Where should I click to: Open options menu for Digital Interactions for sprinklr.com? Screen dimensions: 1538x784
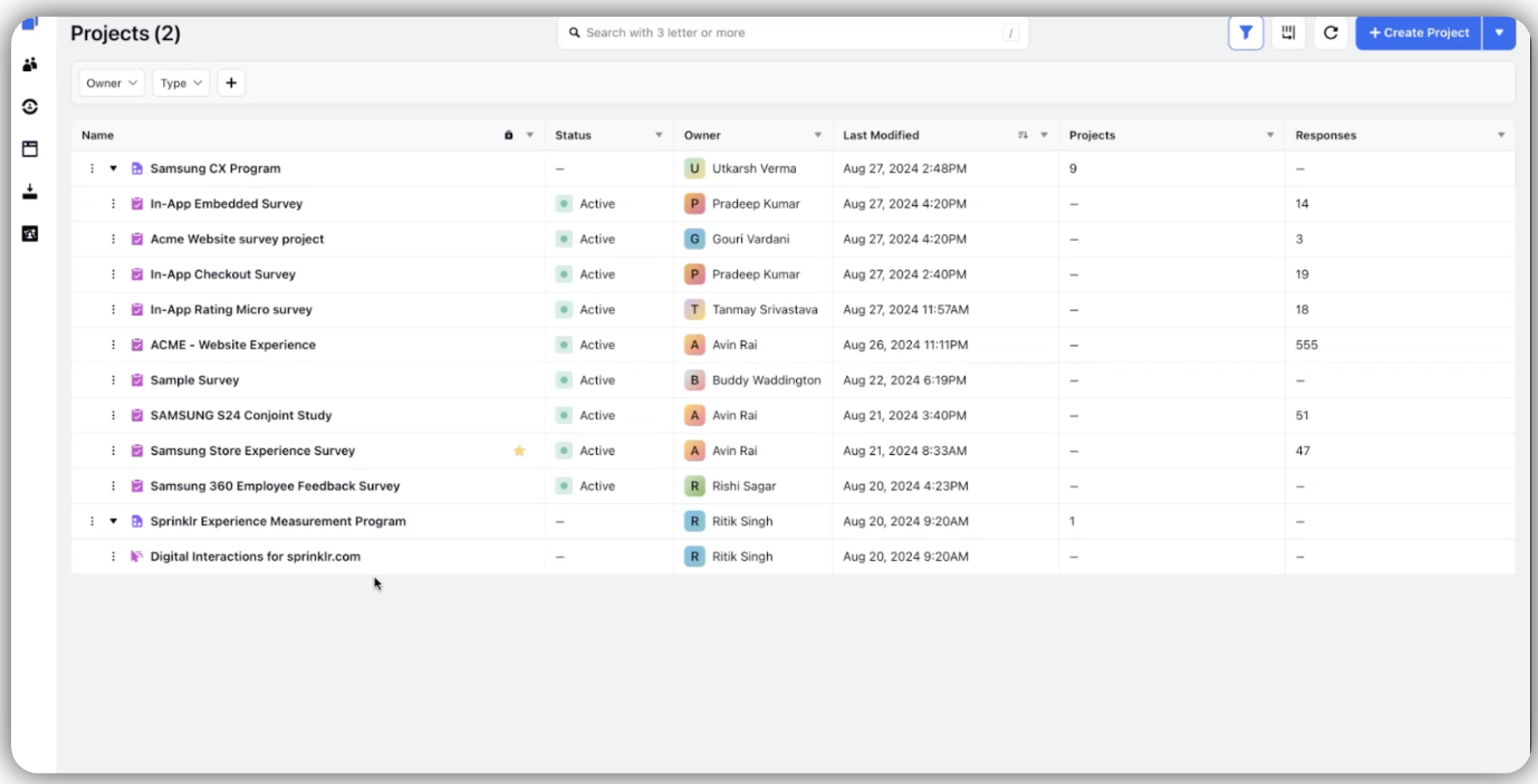point(113,557)
